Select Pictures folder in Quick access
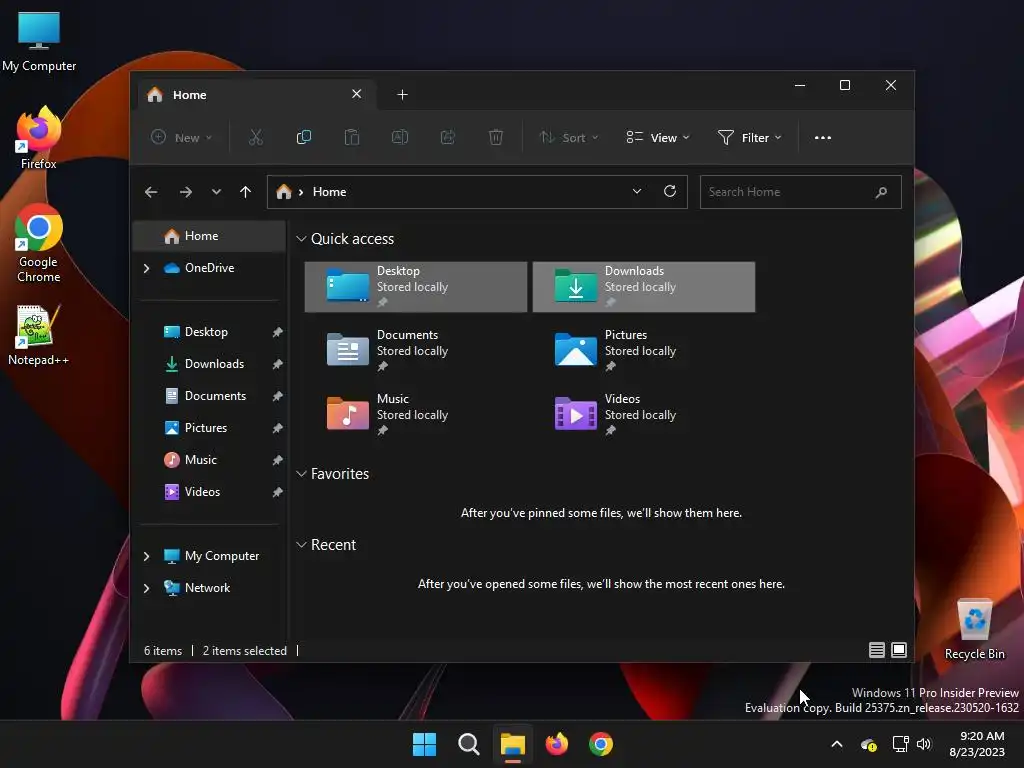This screenshot has height=768, width=1024. 644,351
